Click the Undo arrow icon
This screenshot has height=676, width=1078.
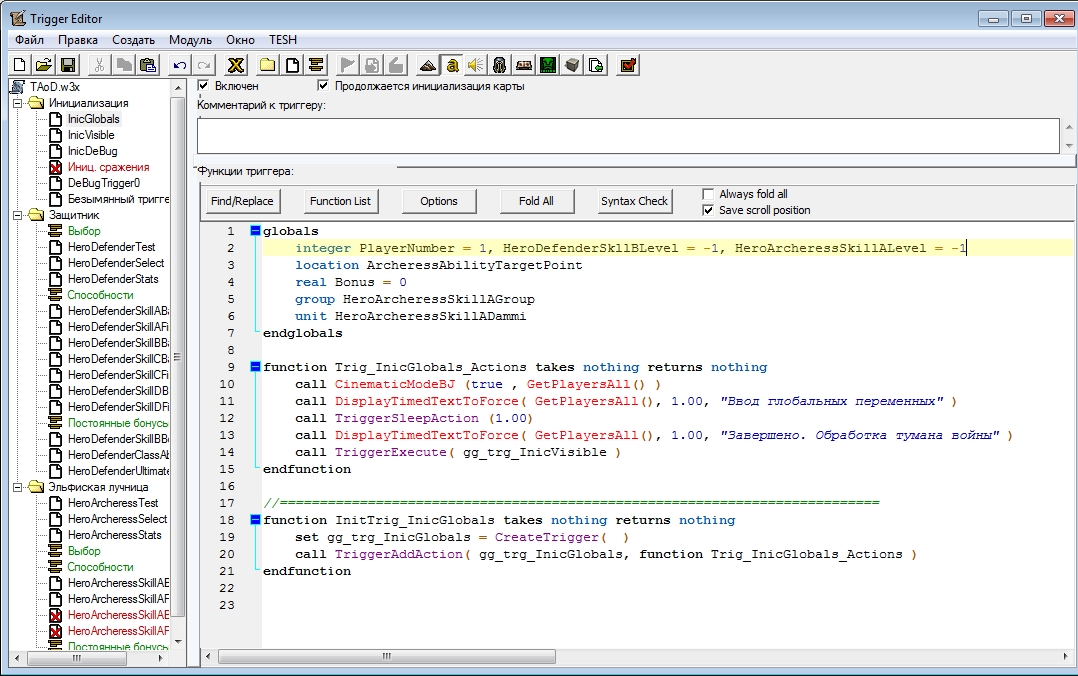click(x=180, y=65)
